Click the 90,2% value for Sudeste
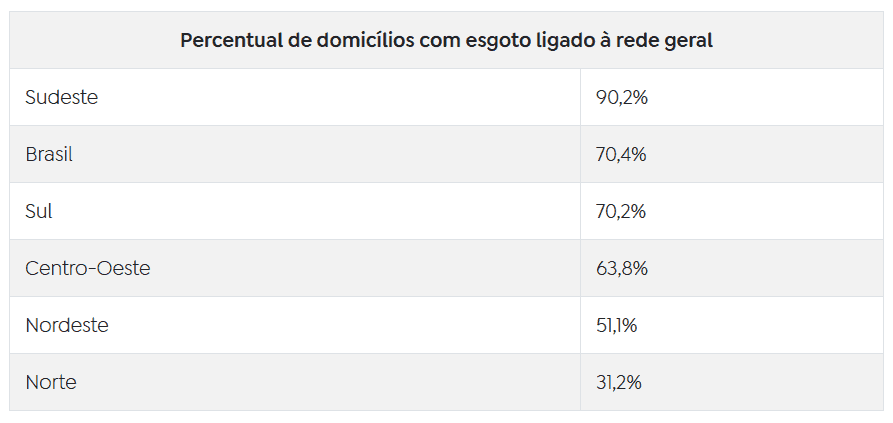Screen dimensions: 893x423 point(622,98)
